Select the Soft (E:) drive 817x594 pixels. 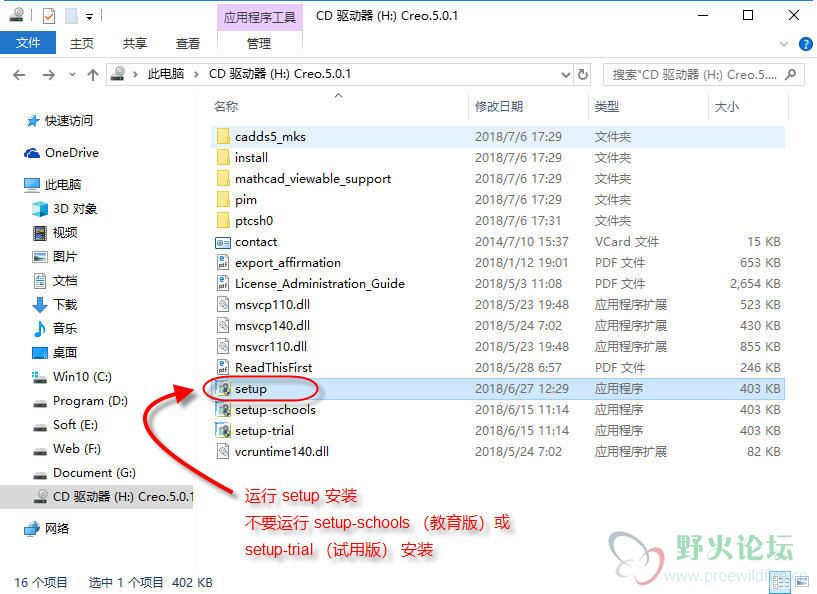point(76,425)
